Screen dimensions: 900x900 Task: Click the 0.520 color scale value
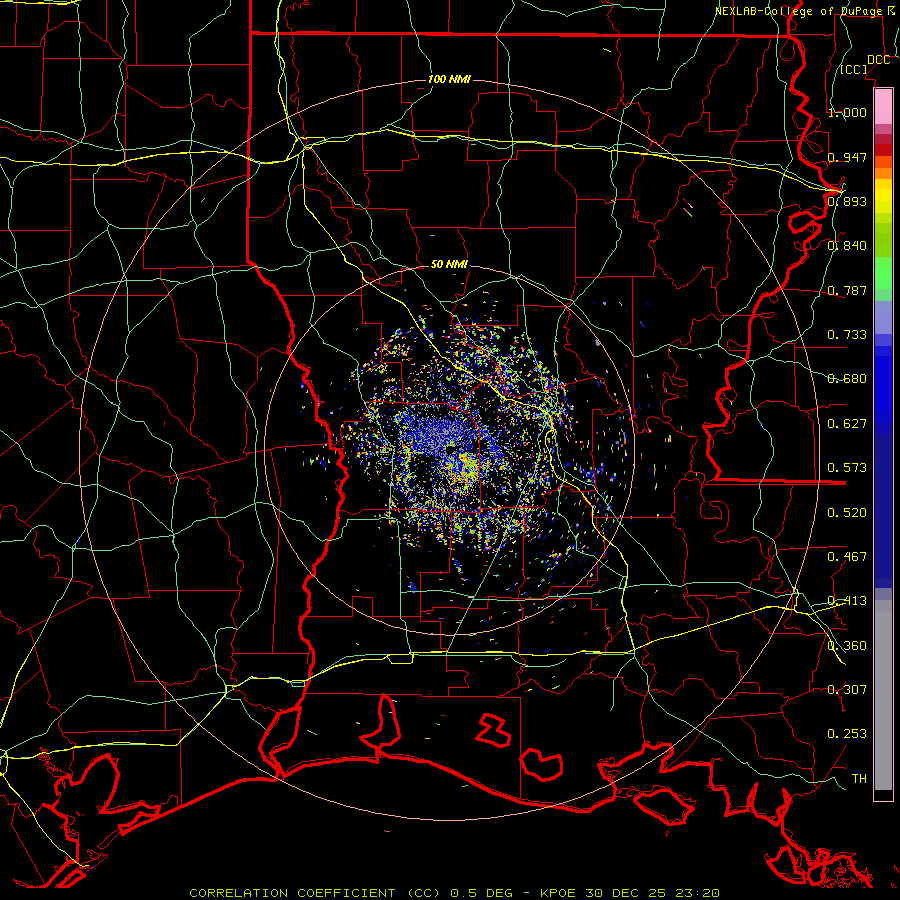[847, 512]
